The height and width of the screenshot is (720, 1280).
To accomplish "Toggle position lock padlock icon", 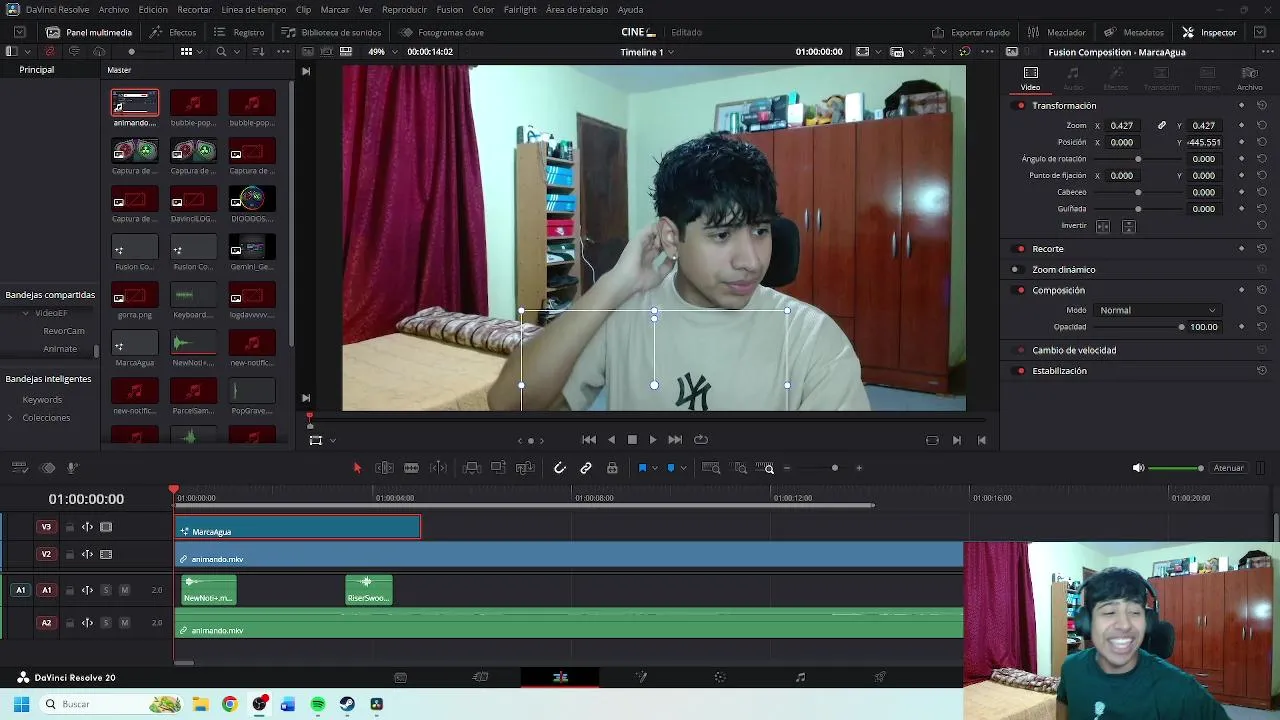I will [x=612, y=468].
